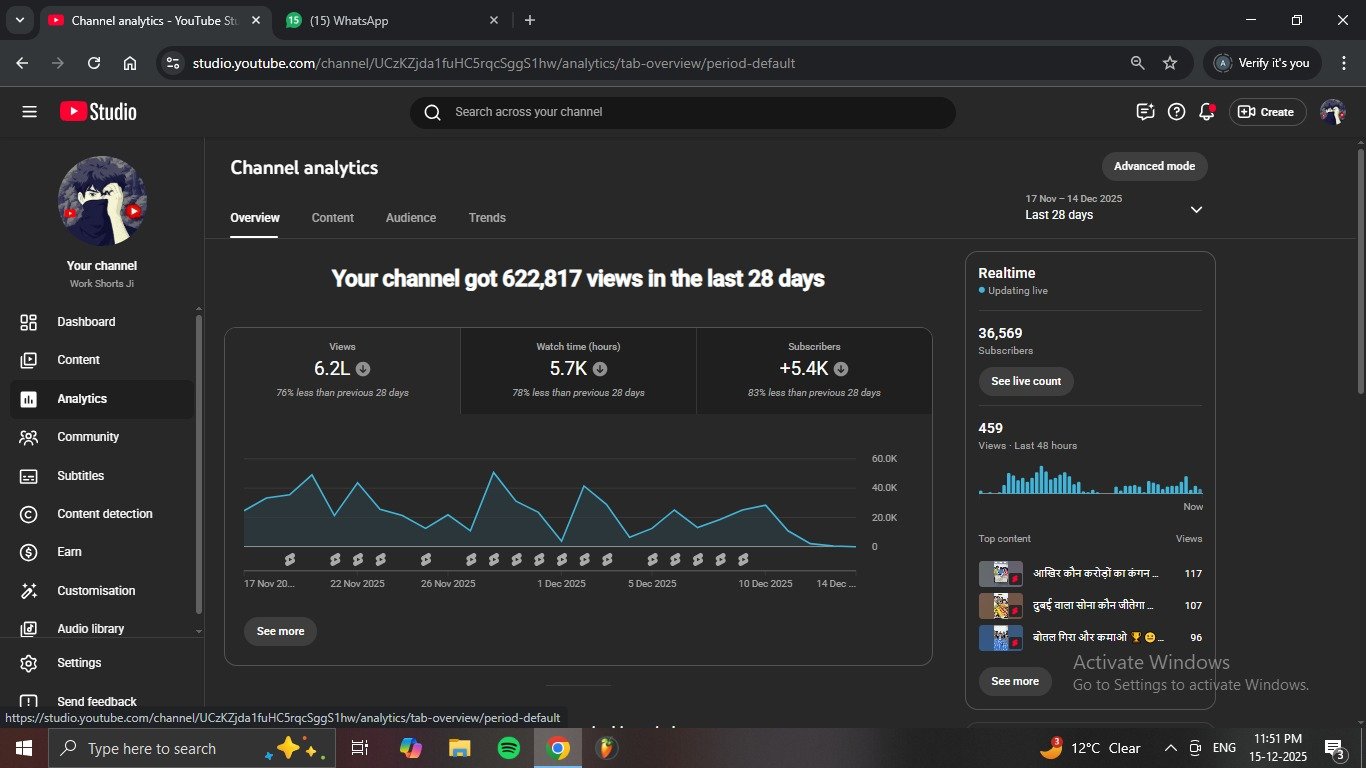Click the YouTube Studio logo
Viewport: 1366px width, 768px height.
click(x=98, y=112)
